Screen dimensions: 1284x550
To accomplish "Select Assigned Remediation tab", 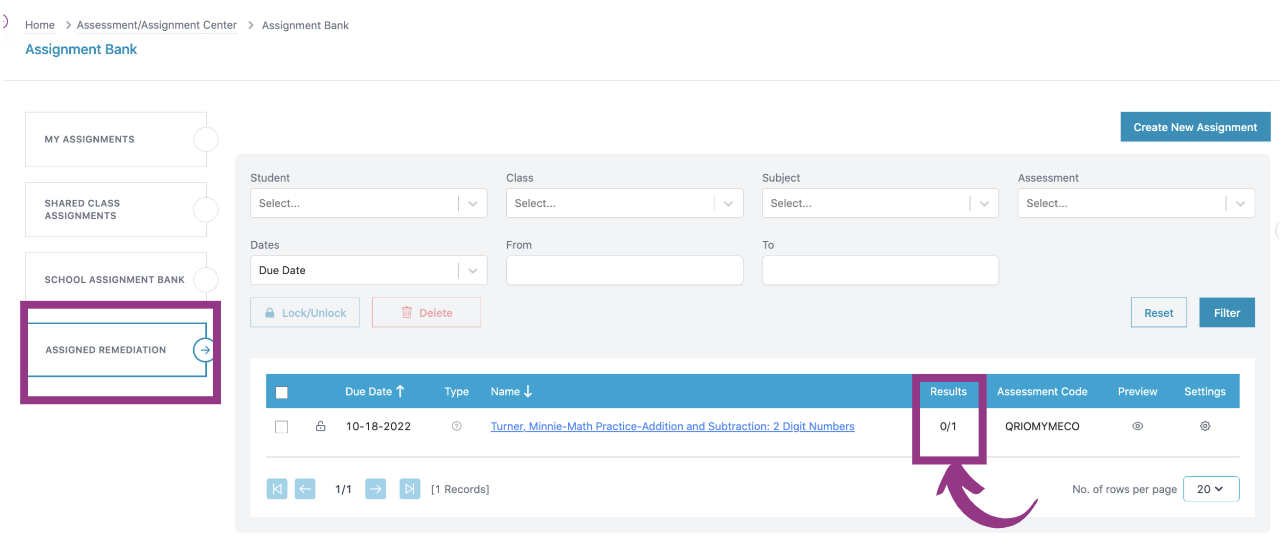I will [116, 350].
